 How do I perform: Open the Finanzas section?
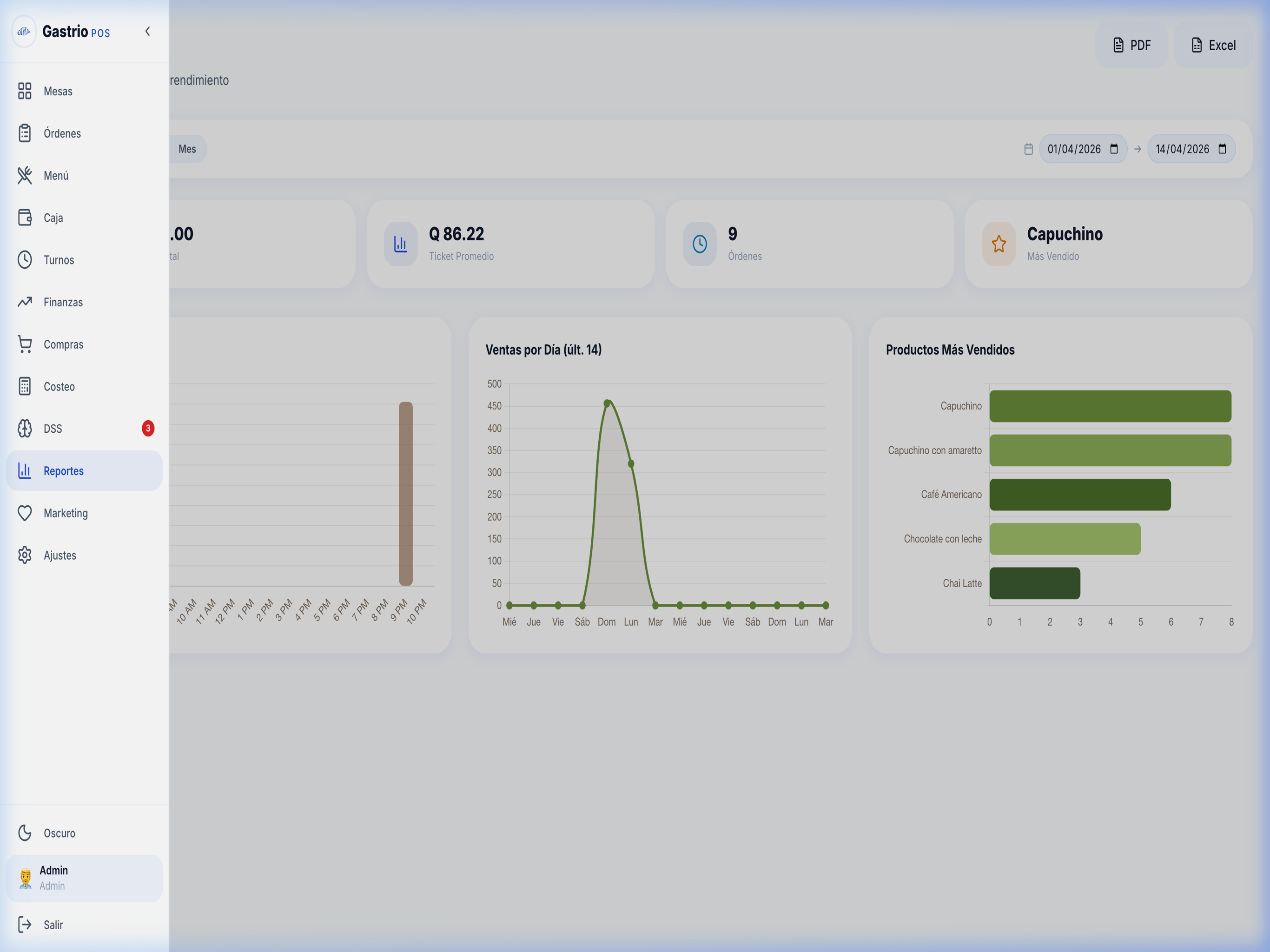(85, 302)
